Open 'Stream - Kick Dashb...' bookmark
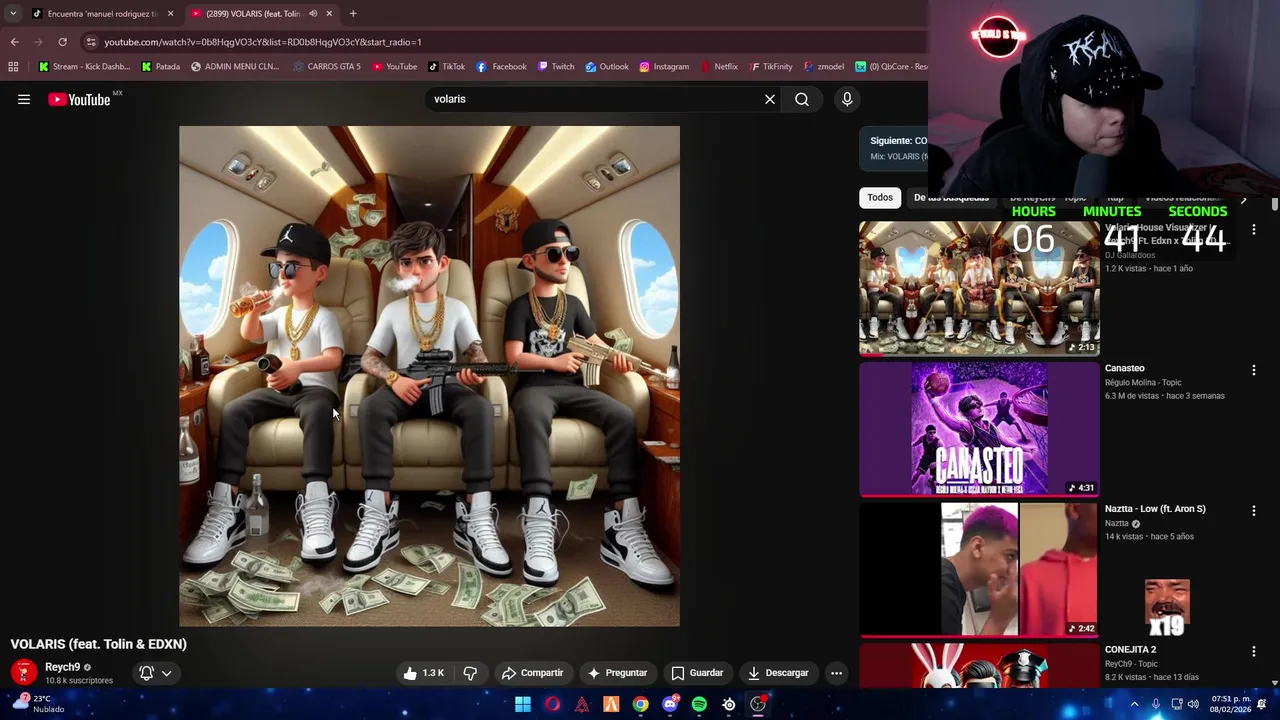Image resolution: width=1280 pixels, height=720 pixels. pos(84,67)
